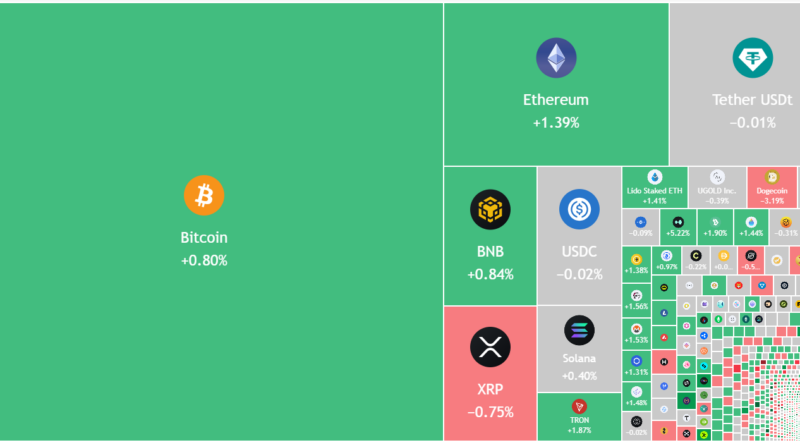Screen dimensions: 800x445
Task: Click XRP's −0.75% change value
Action: [x=490, y=412]
